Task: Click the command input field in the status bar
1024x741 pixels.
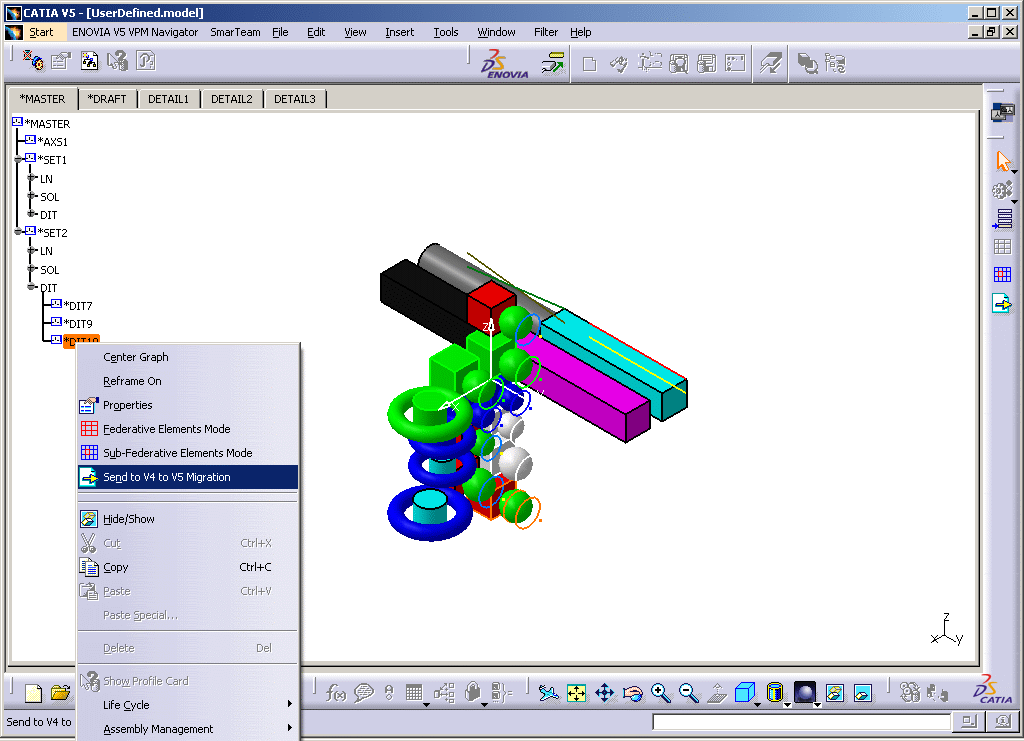Action: coord(801,722)
